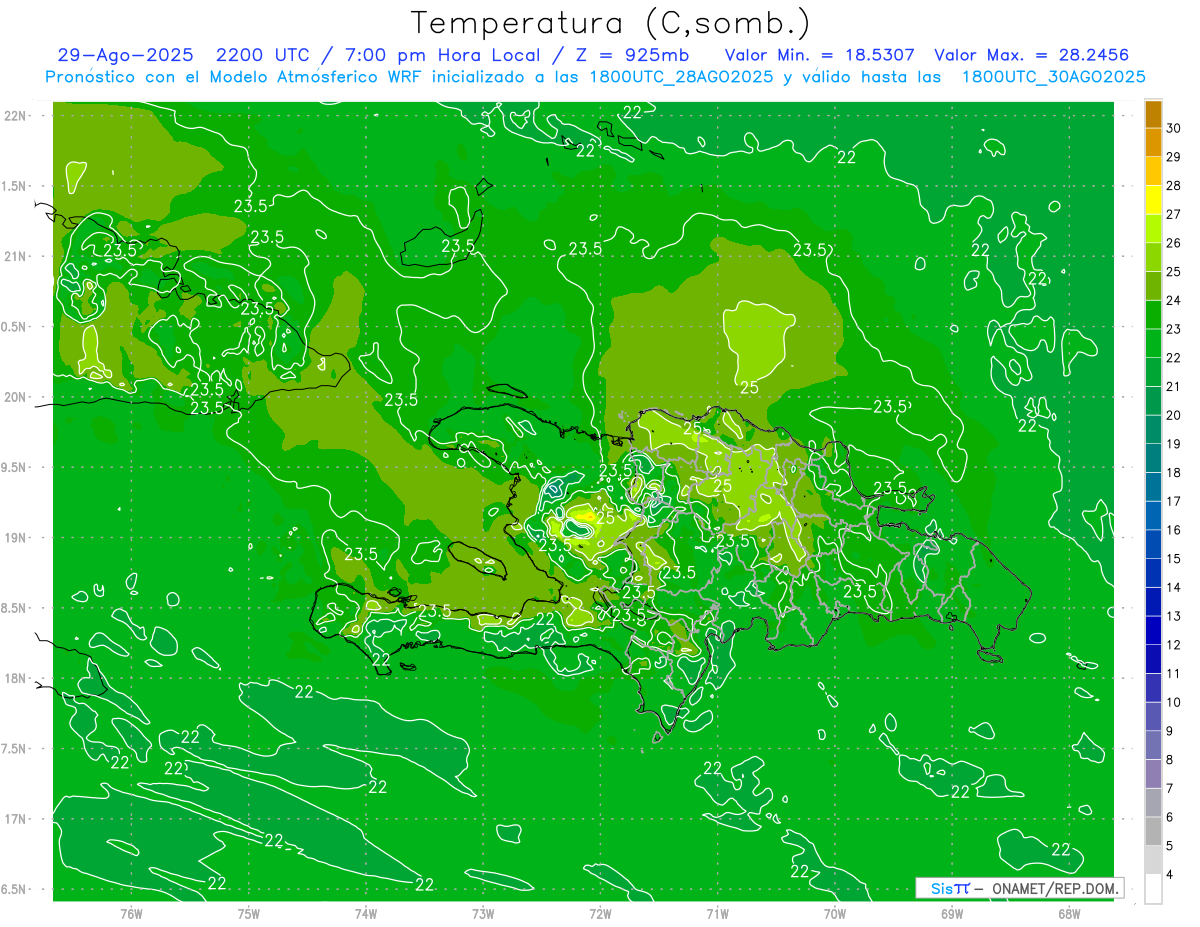Click the "15" label on the color scale
Viewport: 1200px width, 927px height.
tap(1174, 558)
